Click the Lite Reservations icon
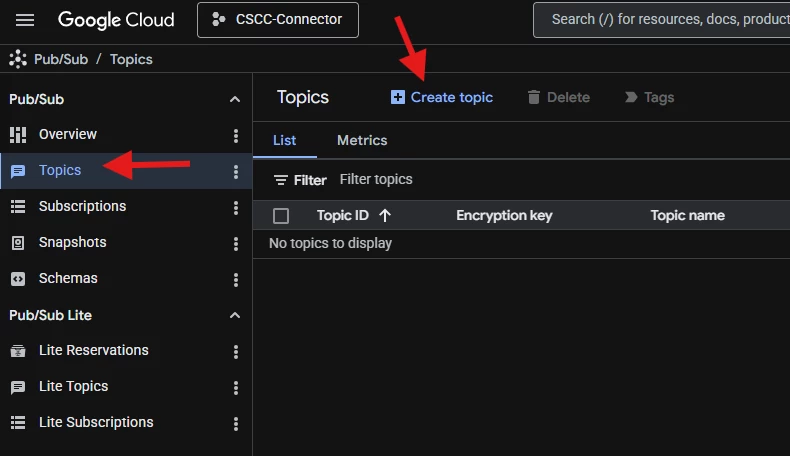This screenshot has width=790, height=456. tap(18, 351)
